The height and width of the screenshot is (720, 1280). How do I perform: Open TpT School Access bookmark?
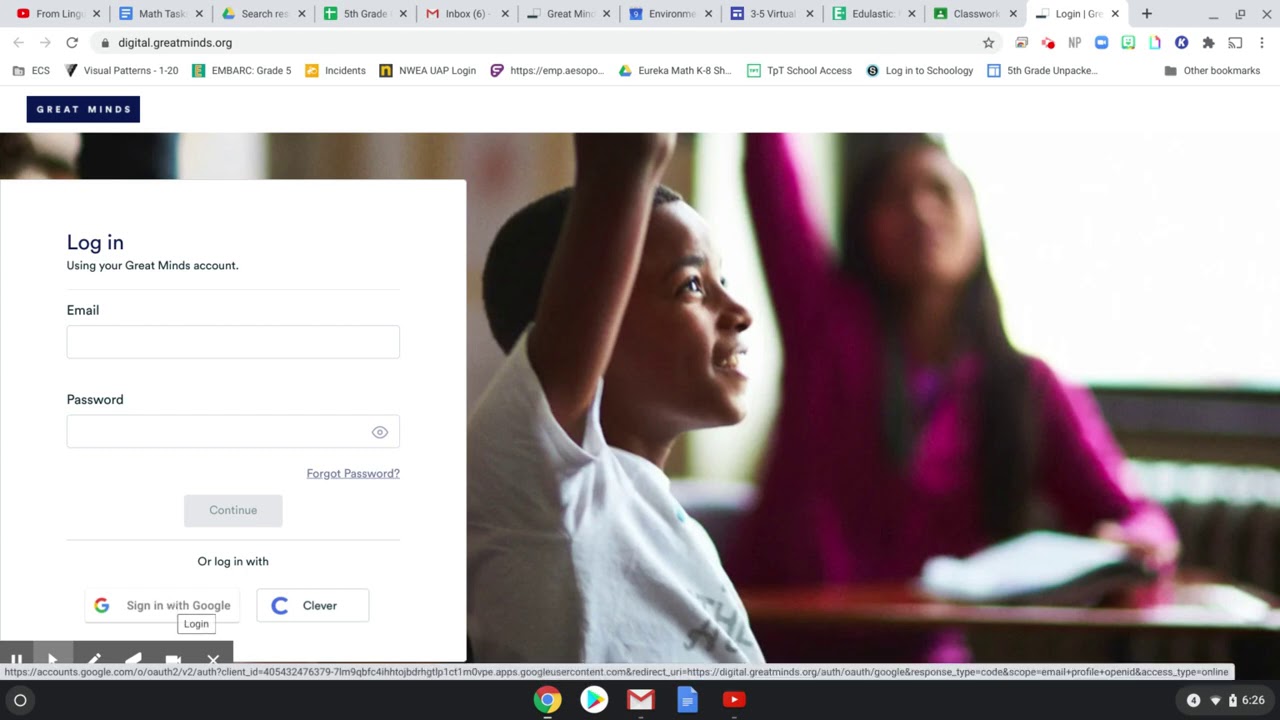tap(799, 71)
